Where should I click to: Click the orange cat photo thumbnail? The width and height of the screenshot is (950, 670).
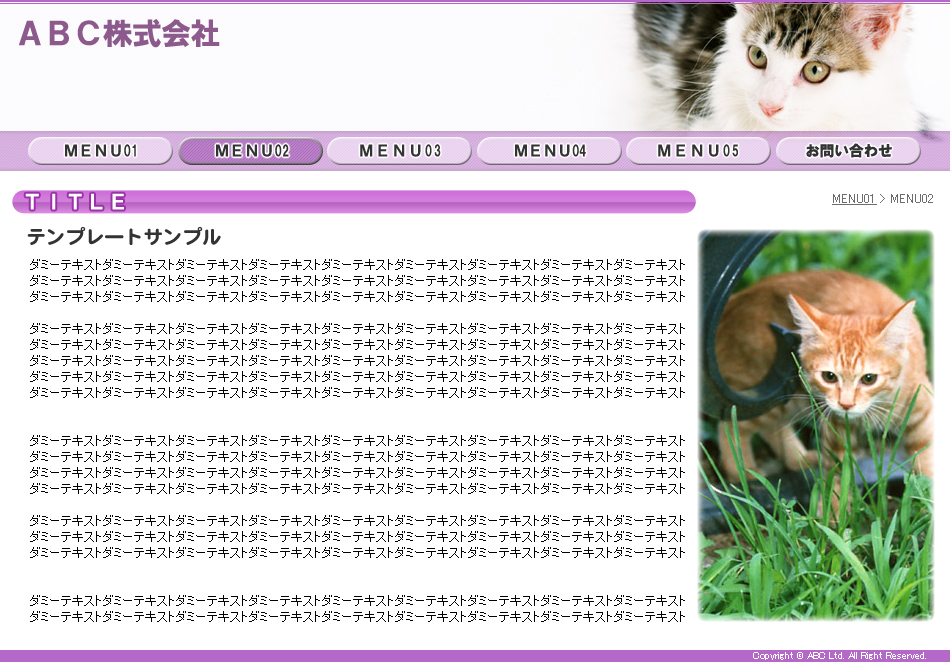(x=815, y=425)
